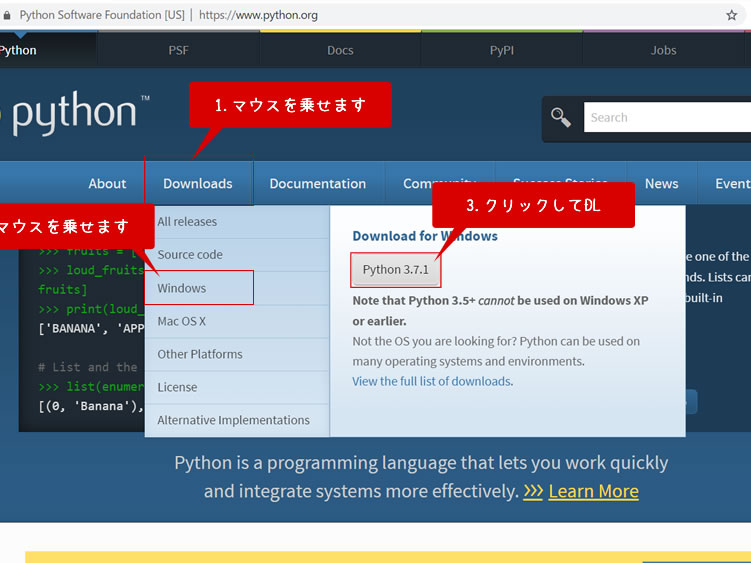
Task: Click the search magnifying glass icon
Action: point(561,118)
